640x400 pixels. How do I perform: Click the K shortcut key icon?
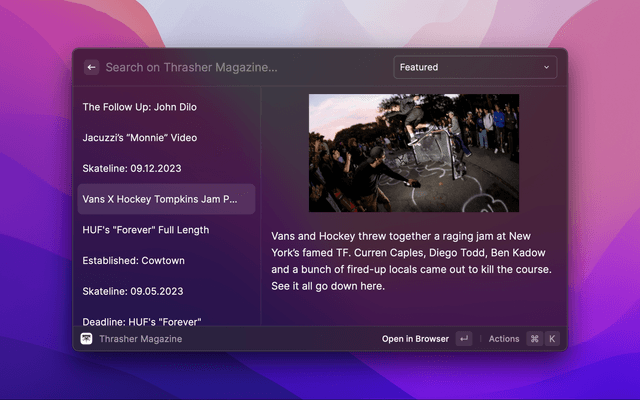click(x=551, y=339)
